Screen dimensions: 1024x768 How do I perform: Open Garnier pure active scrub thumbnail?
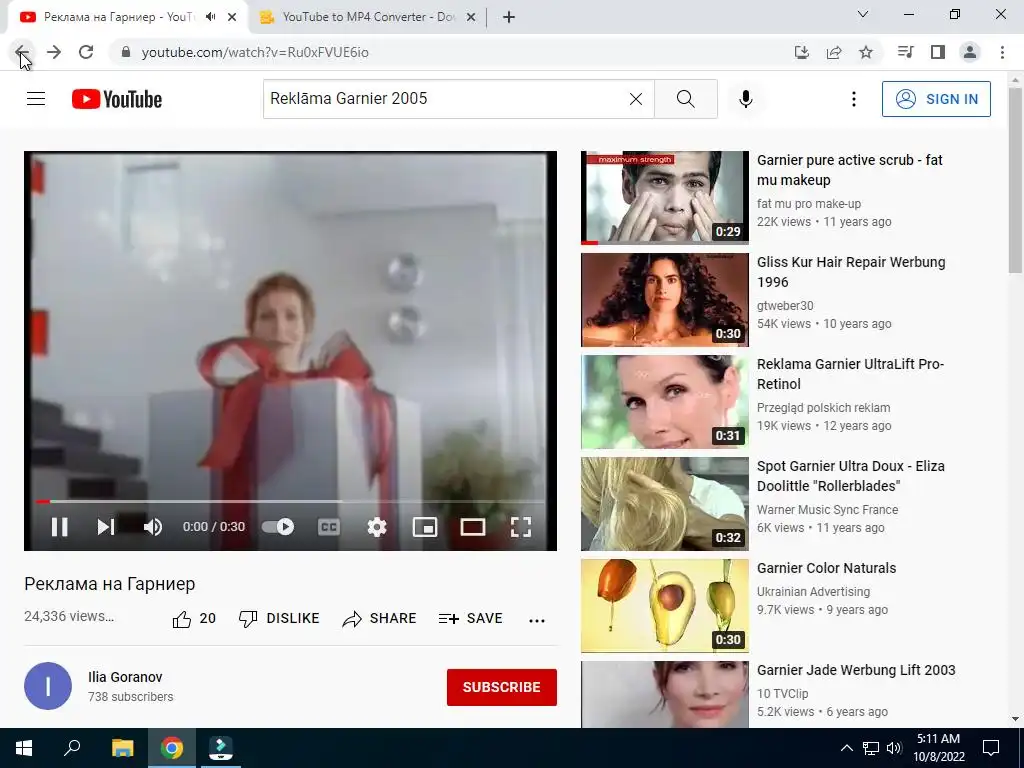click(665, 197)
